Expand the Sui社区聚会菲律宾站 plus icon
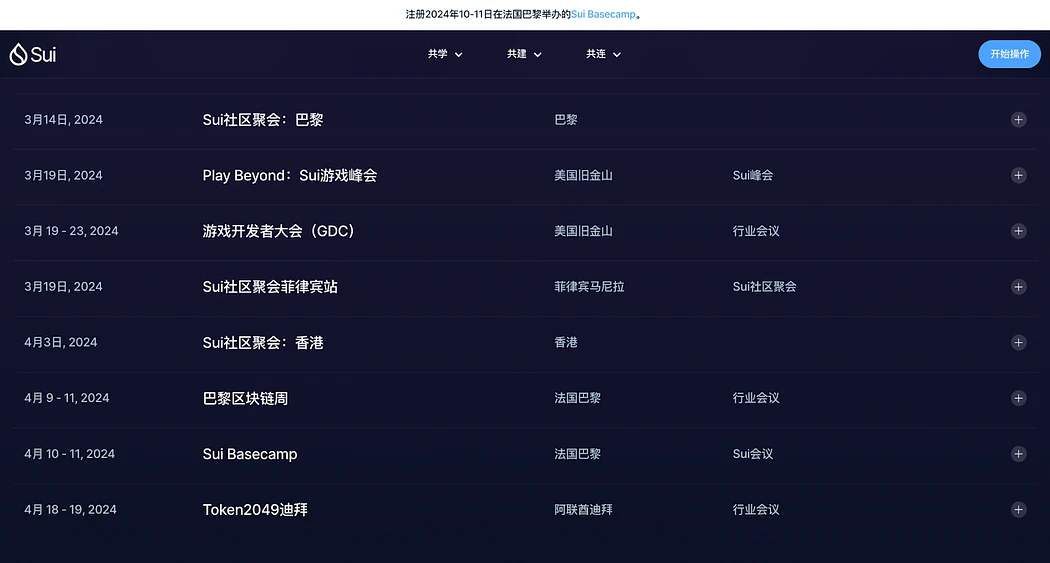Image resolution: width=1050 pixels, height=563 pixels. [1019, 287]
